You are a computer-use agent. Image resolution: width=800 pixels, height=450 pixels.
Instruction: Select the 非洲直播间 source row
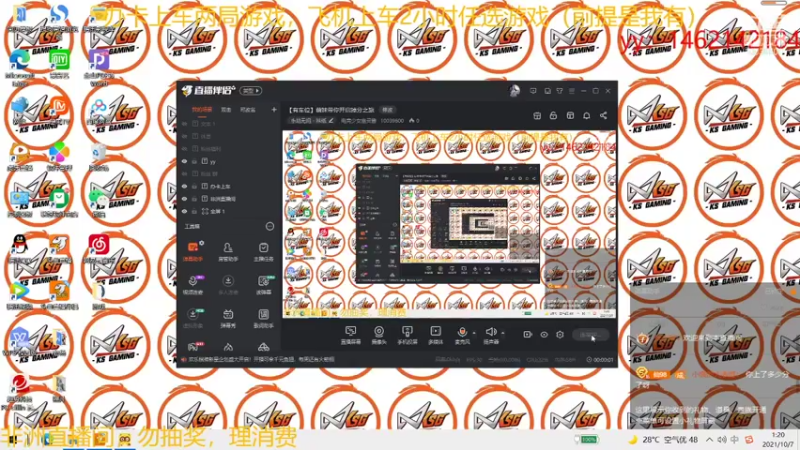pos(229,199)
